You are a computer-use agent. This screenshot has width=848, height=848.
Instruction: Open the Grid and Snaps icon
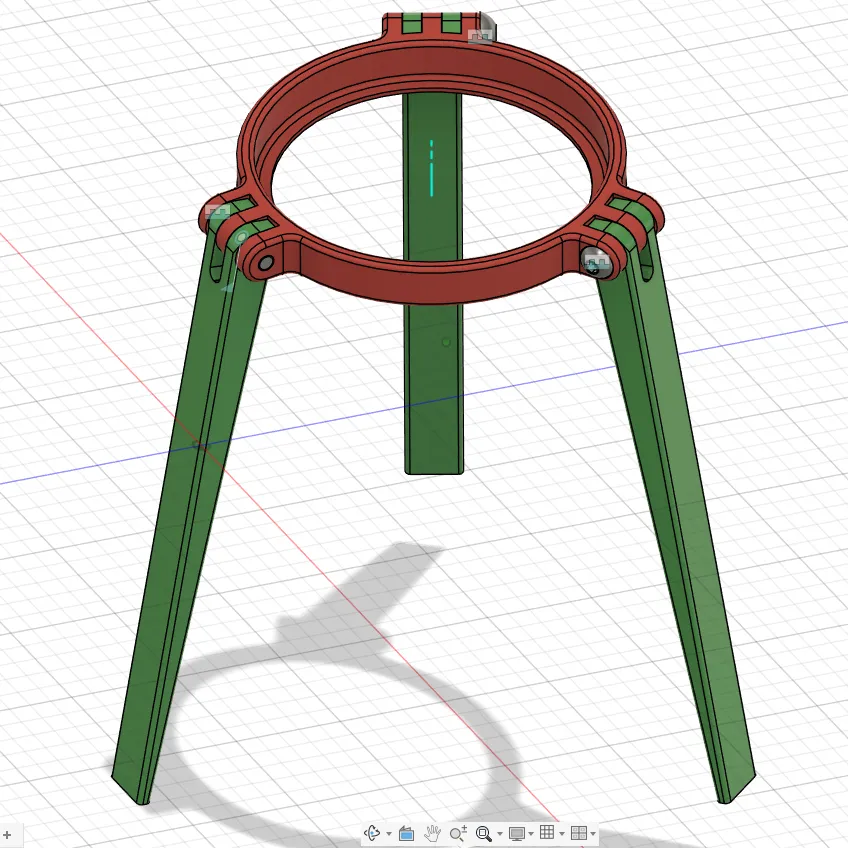547,832
